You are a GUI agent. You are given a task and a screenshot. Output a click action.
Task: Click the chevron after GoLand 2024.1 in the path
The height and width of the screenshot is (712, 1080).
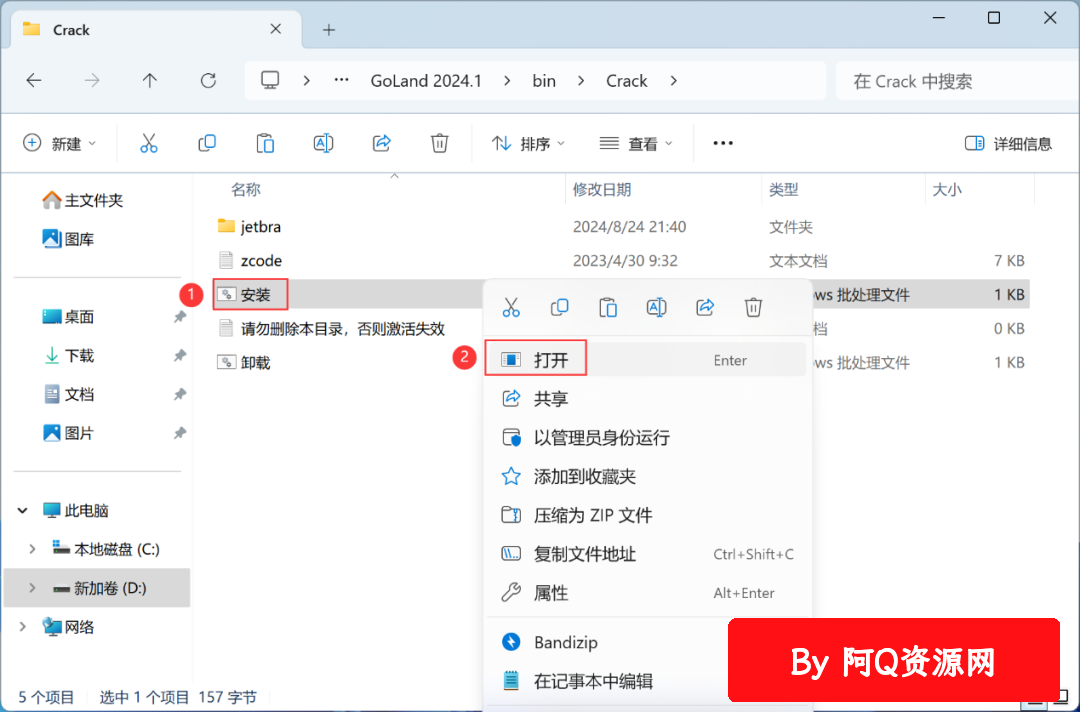coord(508,81)
